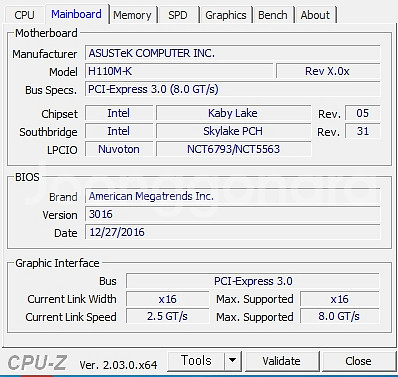Open the Memory tab
The height and width of the screenshot is (377, 398).
point(132,15)
